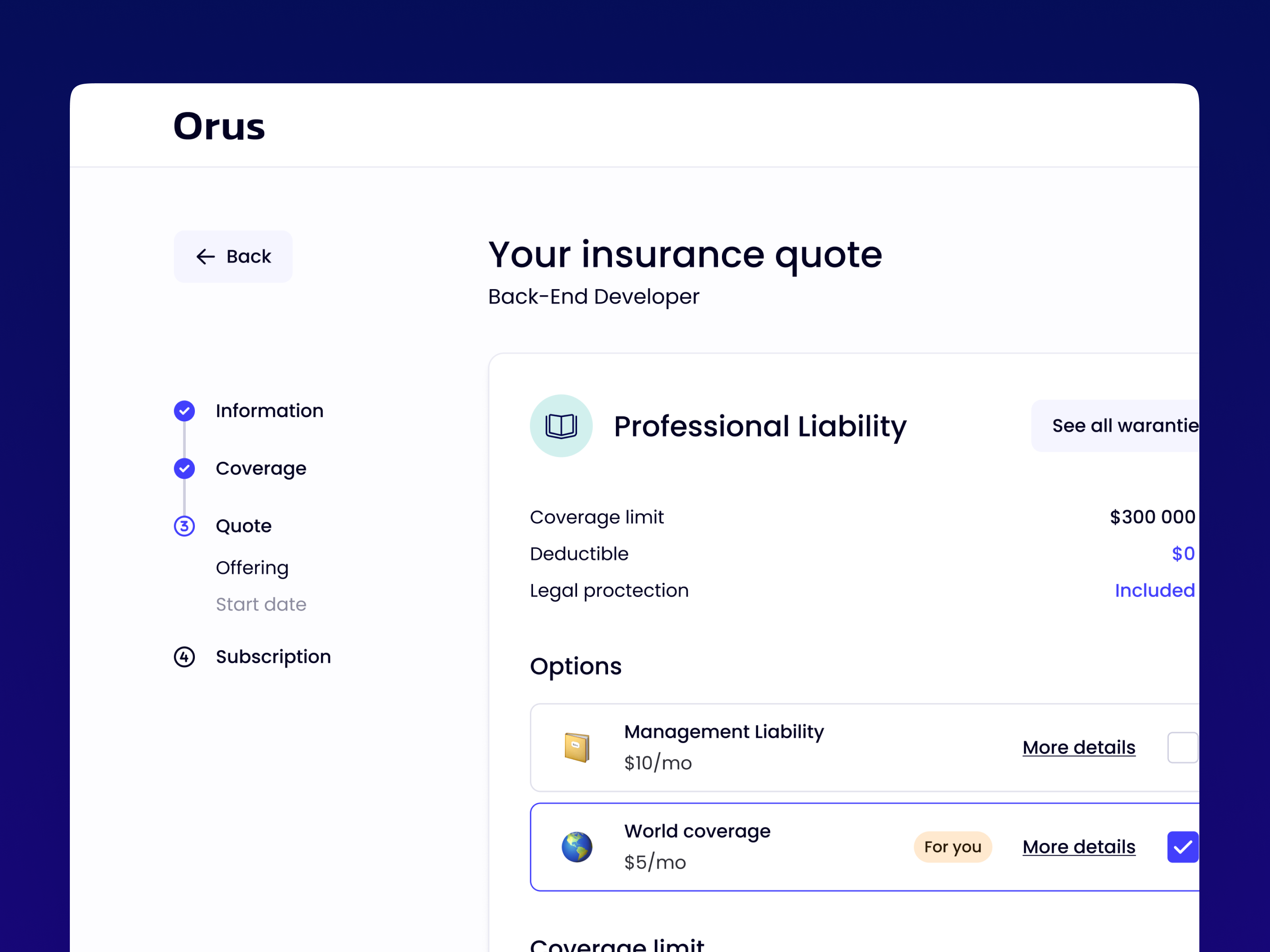Viewport: 1270px width, 952px height.
Task: Open More details for Management Liability
Action: [x=1079, y=747]
